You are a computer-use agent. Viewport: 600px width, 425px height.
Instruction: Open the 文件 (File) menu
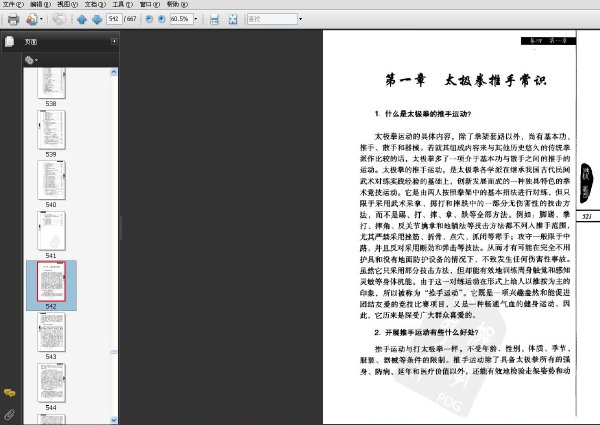(13, 4)
